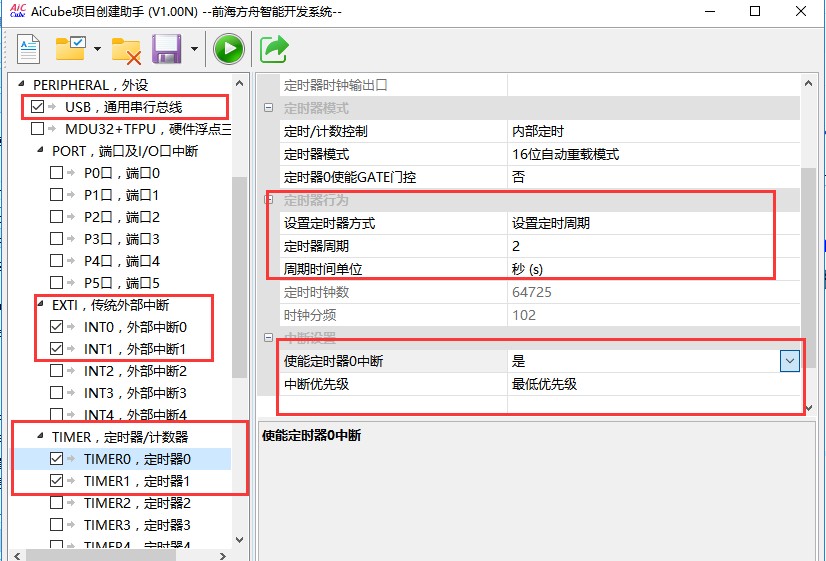The image size is (826, 561).
Task: Enable the INT3 外部中断3 checkbox
Action: [56, 393]
